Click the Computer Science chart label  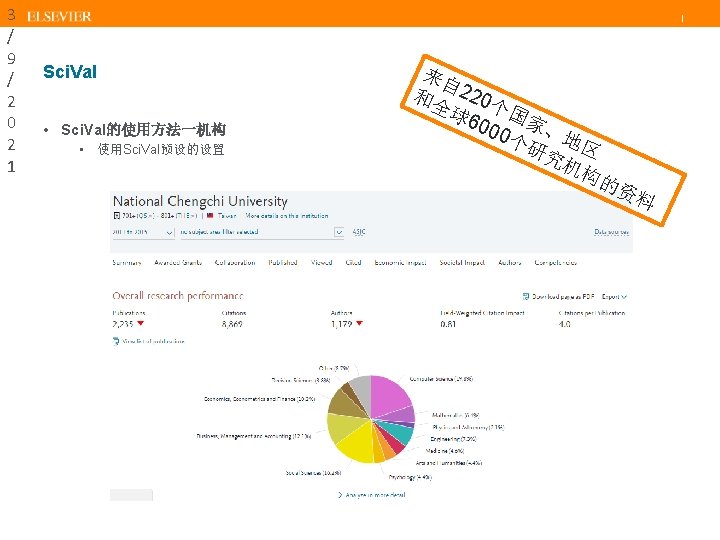click(x=441, y=379)
